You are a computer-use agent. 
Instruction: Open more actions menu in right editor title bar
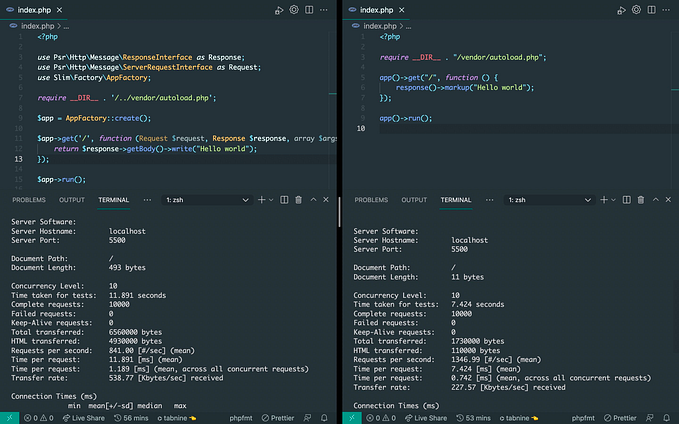[x=666, y=10]
